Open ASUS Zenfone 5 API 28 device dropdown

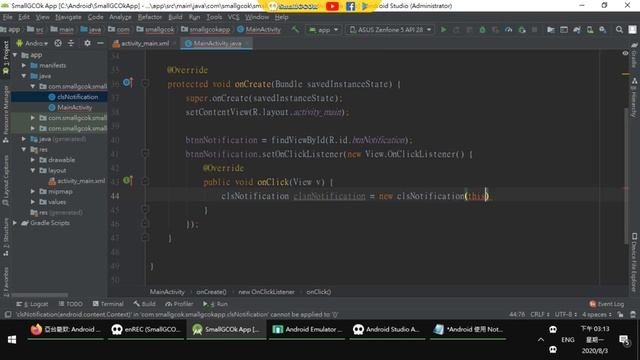click(390, 29)
